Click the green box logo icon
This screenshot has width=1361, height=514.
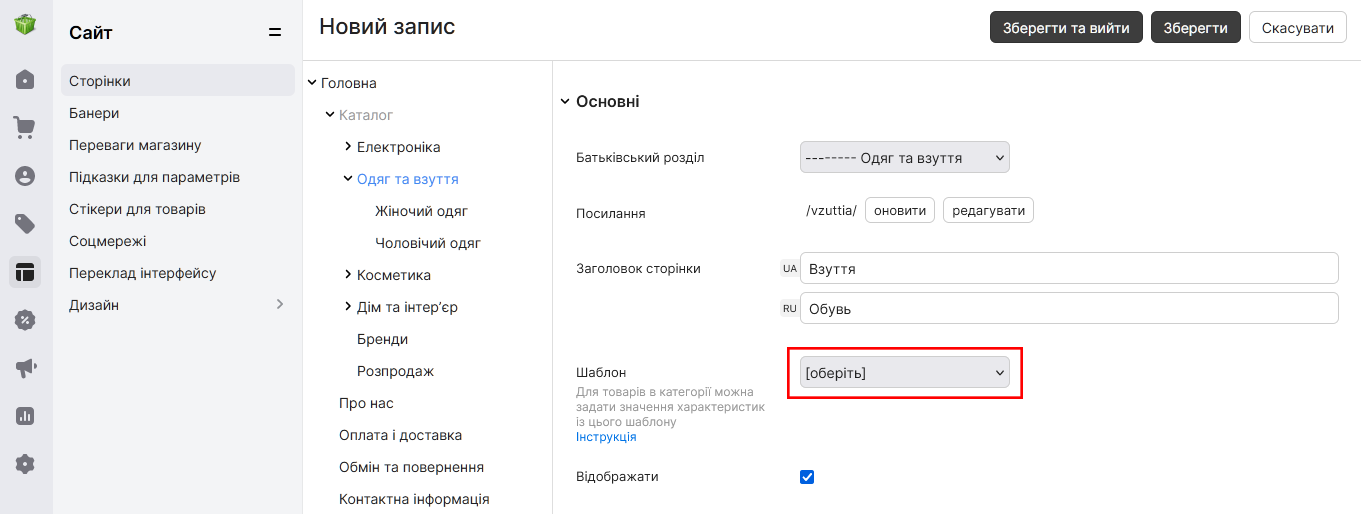click(x=25, y=24)
